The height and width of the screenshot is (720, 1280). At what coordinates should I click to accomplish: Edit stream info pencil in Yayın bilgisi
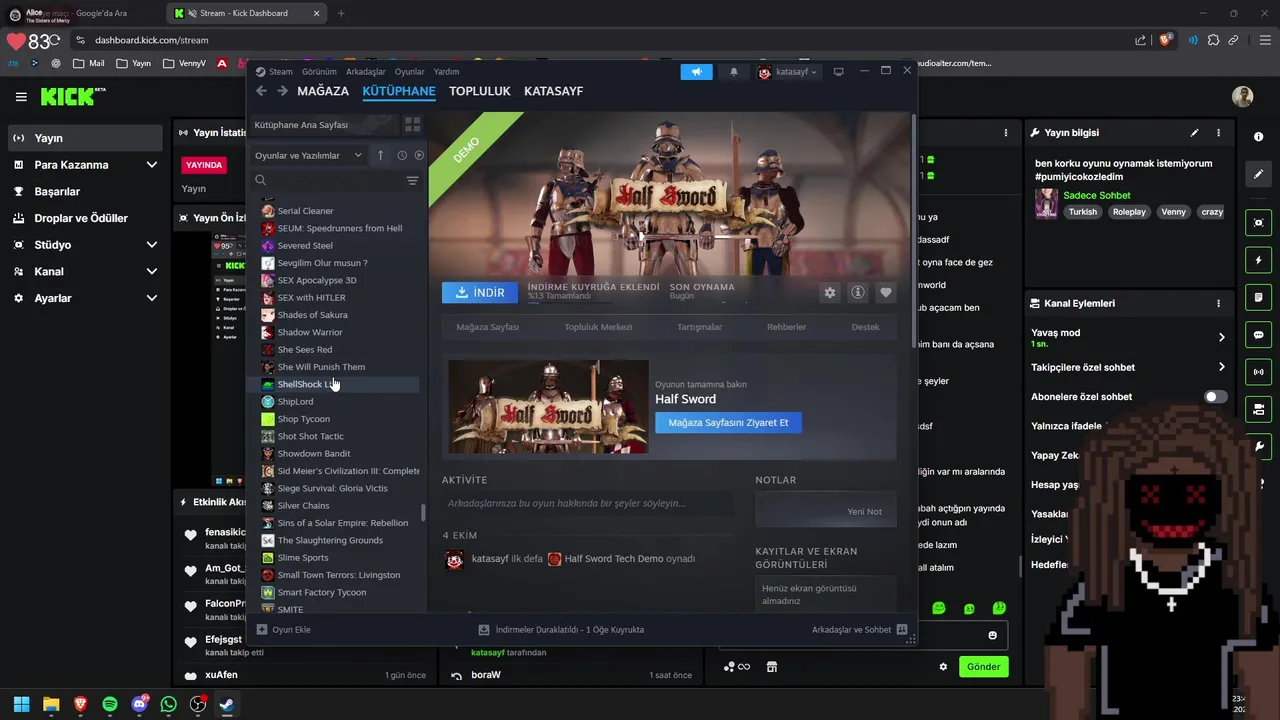point(1194,132)
